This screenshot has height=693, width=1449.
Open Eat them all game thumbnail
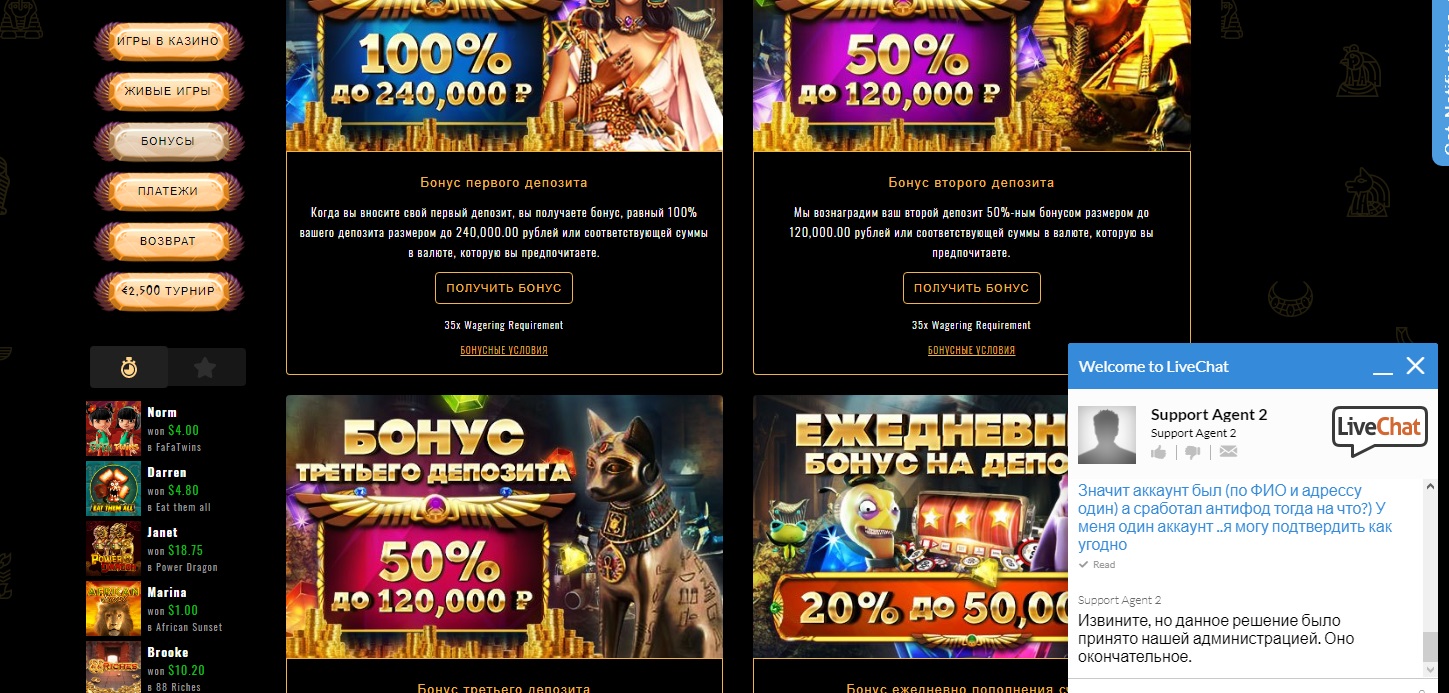113,489
